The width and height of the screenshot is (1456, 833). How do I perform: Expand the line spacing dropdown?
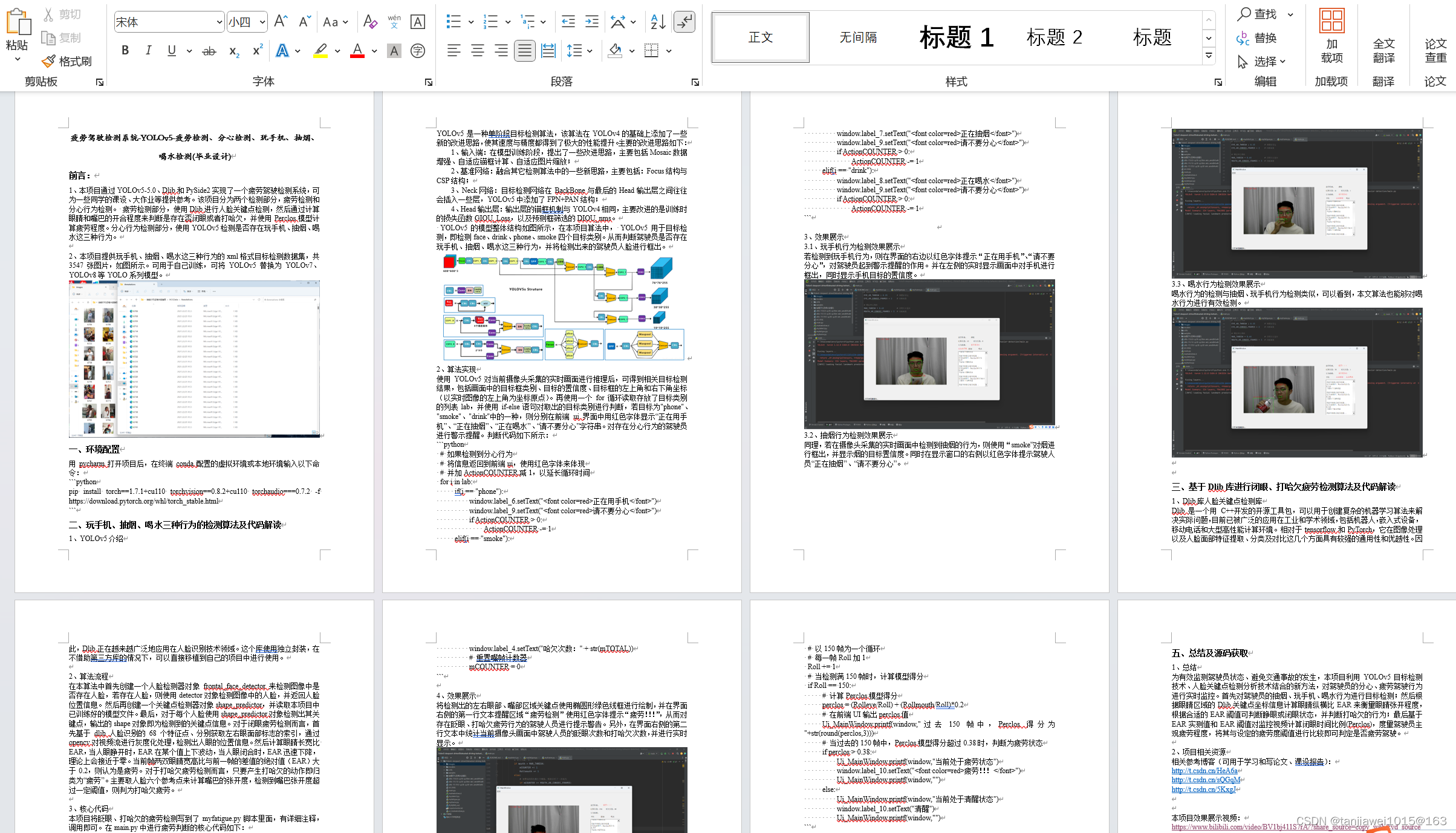click(x=590, y=51)
